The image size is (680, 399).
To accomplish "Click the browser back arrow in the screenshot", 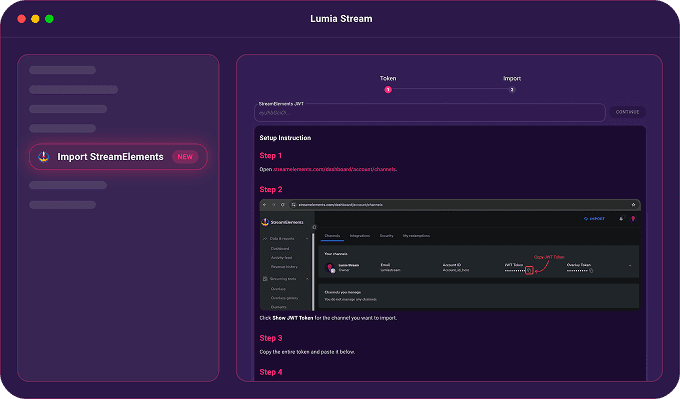I will tap(265, 205).
